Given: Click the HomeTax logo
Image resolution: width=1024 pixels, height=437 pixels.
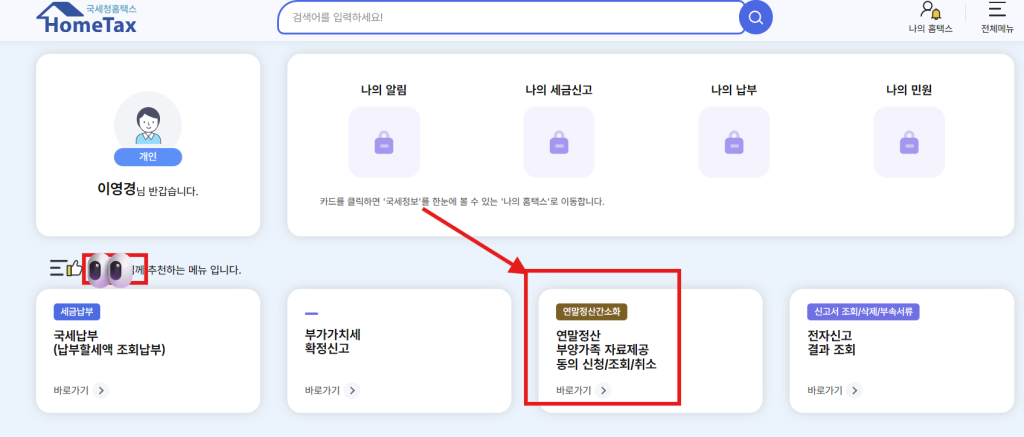Looking at the screenshot, I should click(x=86, y=18).
